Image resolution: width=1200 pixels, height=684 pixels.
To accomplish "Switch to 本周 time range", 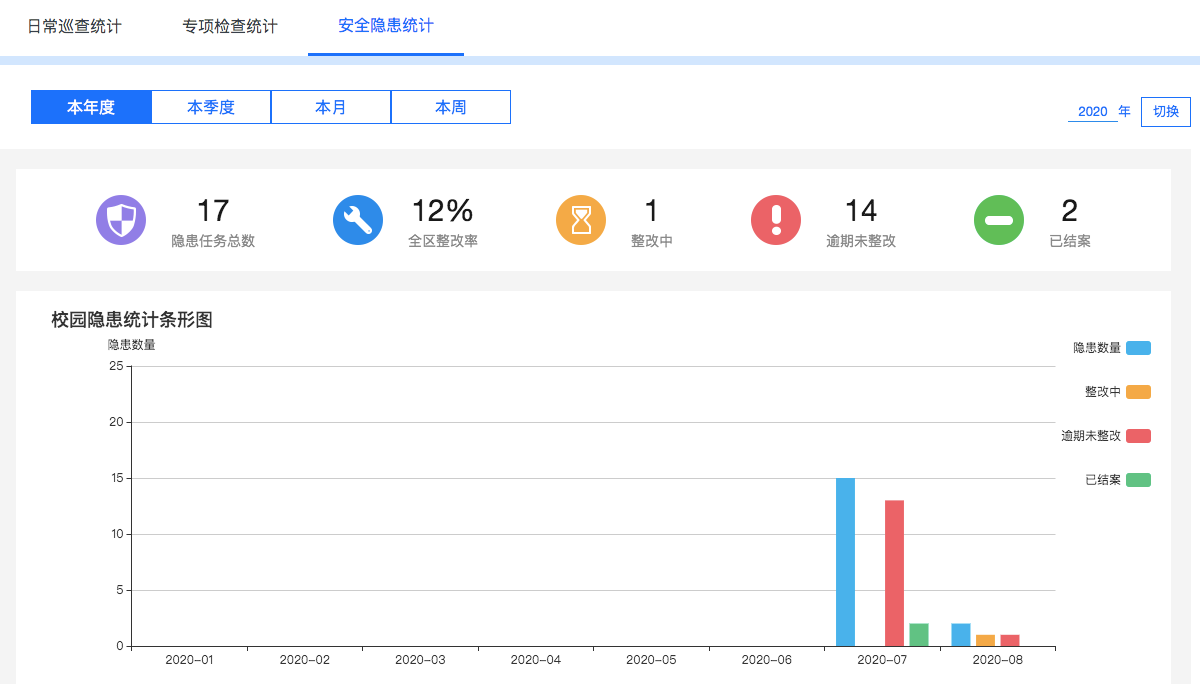I will click(451, 107).
